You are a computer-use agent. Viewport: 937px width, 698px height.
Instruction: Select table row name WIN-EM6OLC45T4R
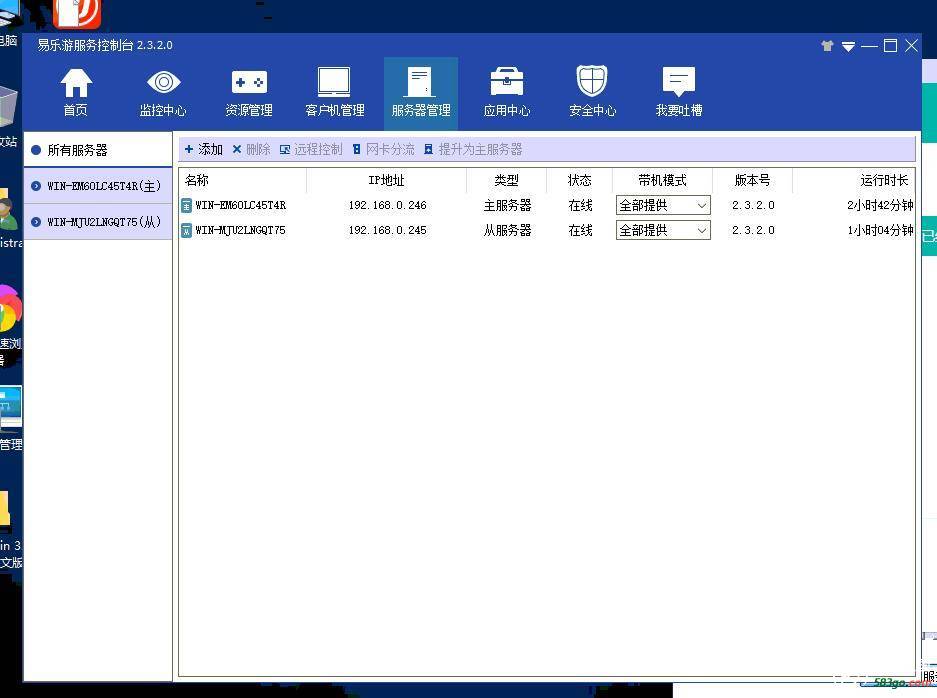tap(241, 205)
